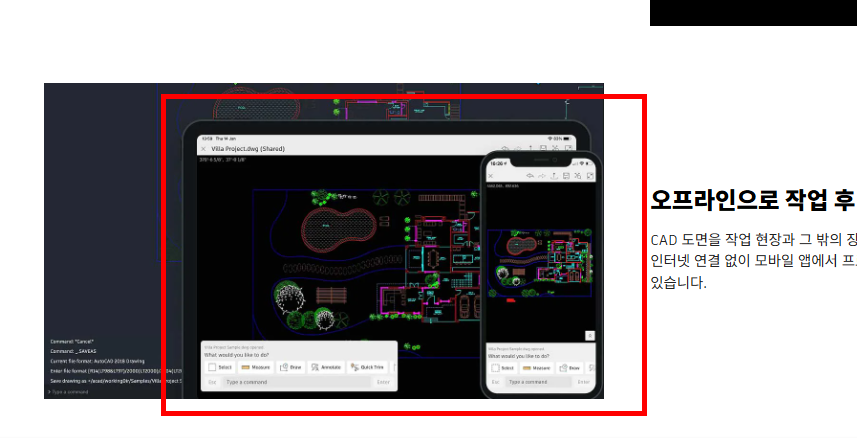Expand the phone command panel with the chevron button
This screenshot has height=446, width=857.
(590, 336)
